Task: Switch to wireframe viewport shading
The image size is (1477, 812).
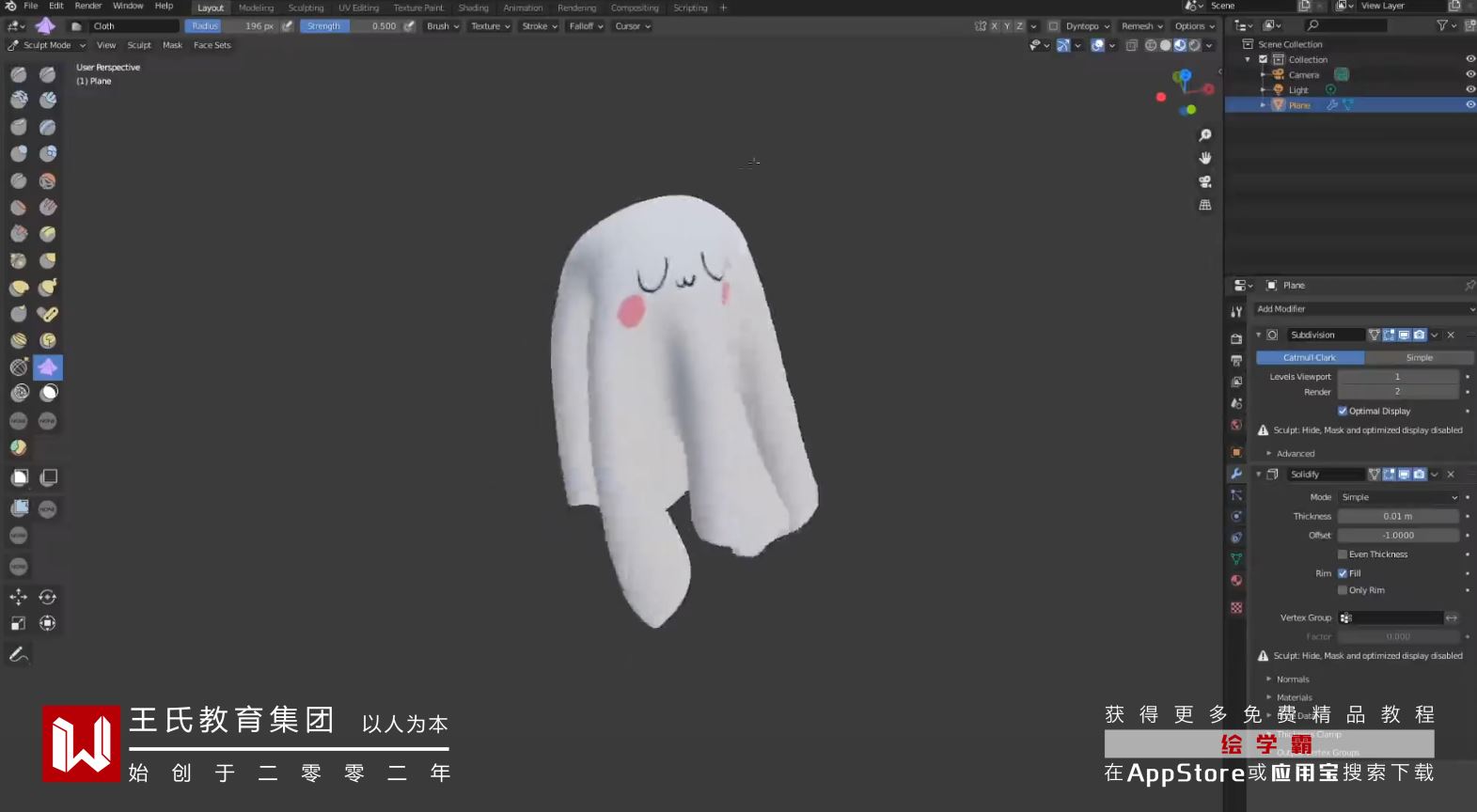Action: tap(1151, 45)
